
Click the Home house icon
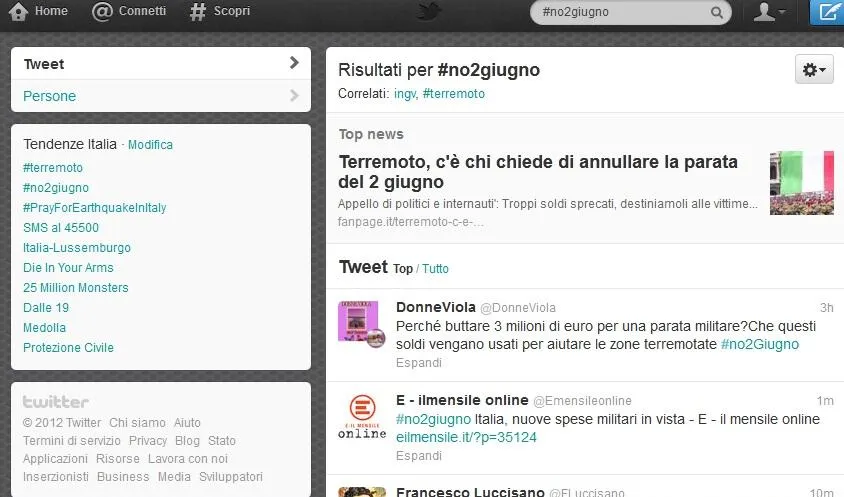[x=19, y=12]
